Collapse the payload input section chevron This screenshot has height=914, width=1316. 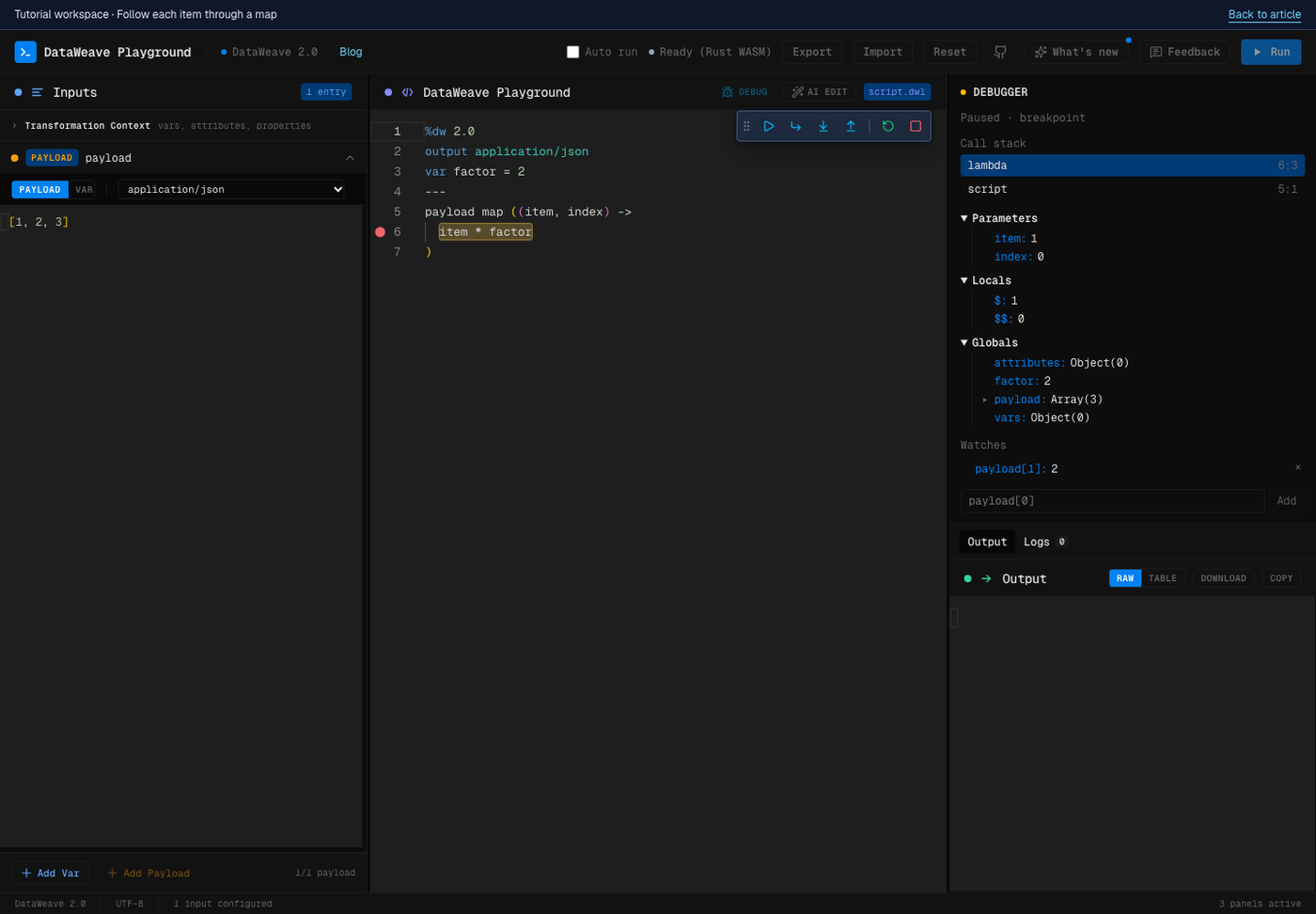[350, 158]
